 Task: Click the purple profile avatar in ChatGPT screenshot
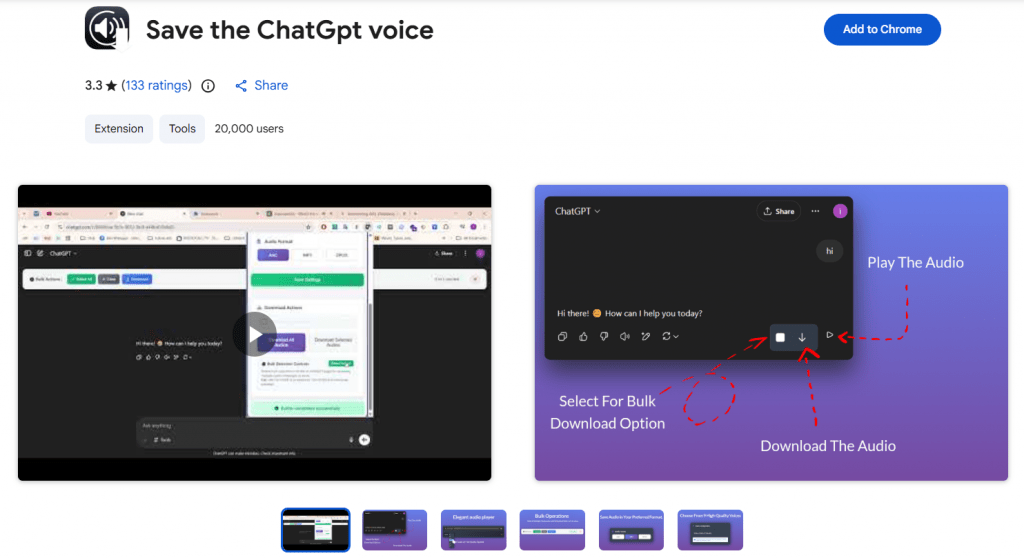click(x=840, y=211)
